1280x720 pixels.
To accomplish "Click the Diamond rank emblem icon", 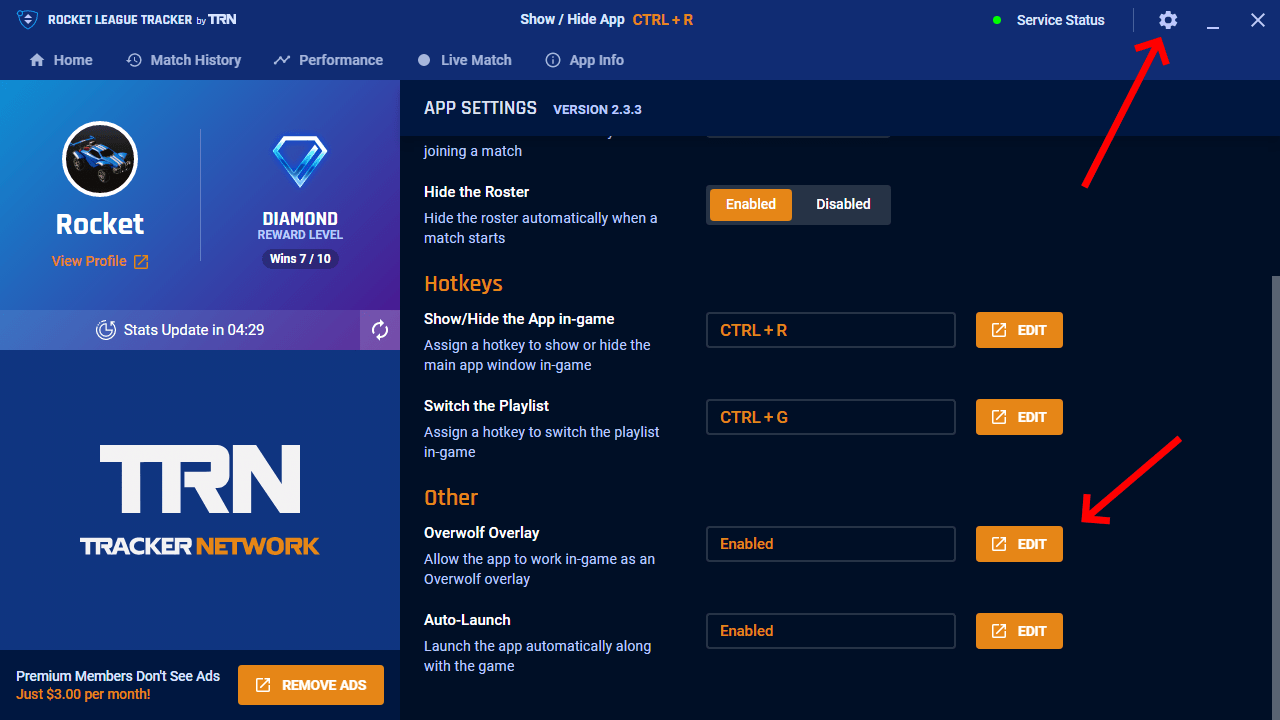I will (x=300, y=162).
